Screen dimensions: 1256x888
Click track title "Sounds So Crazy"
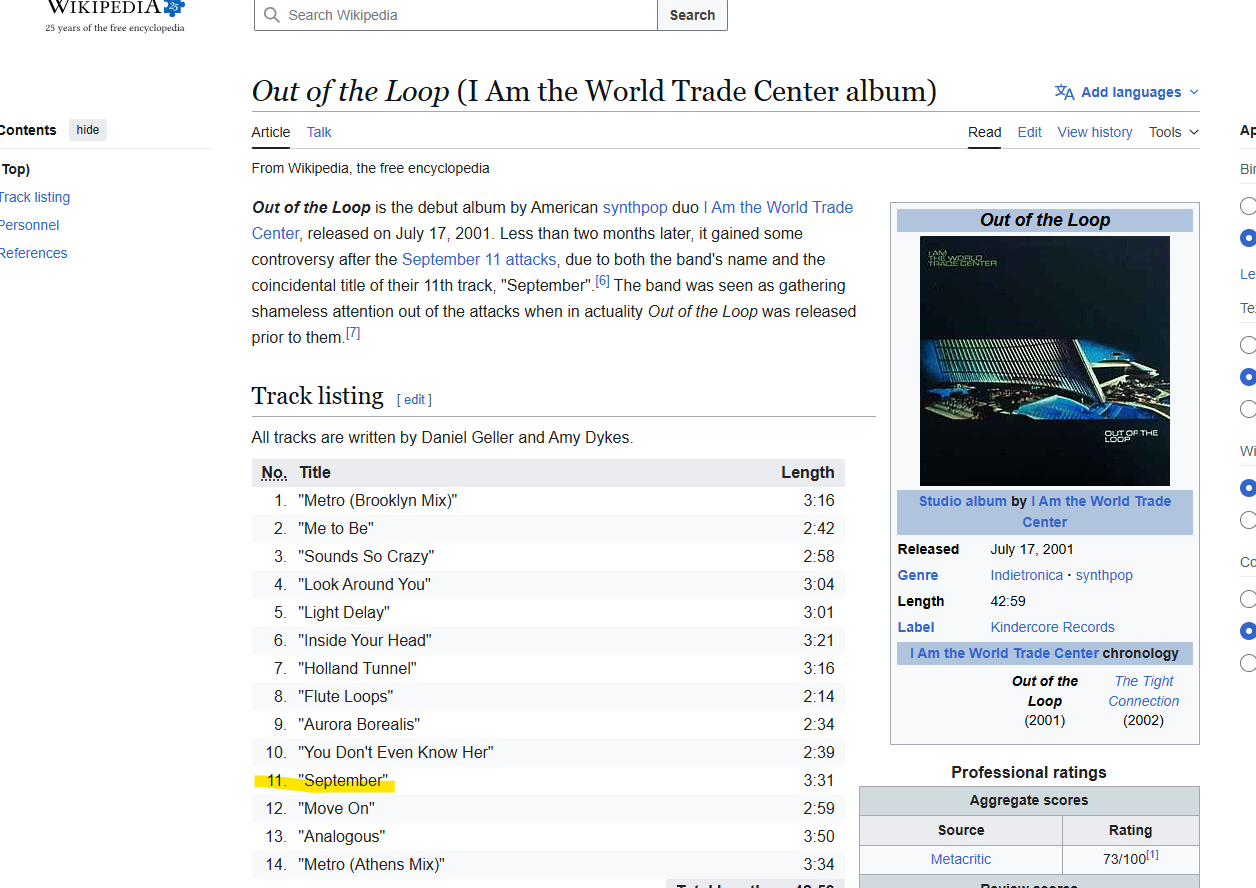366,556
